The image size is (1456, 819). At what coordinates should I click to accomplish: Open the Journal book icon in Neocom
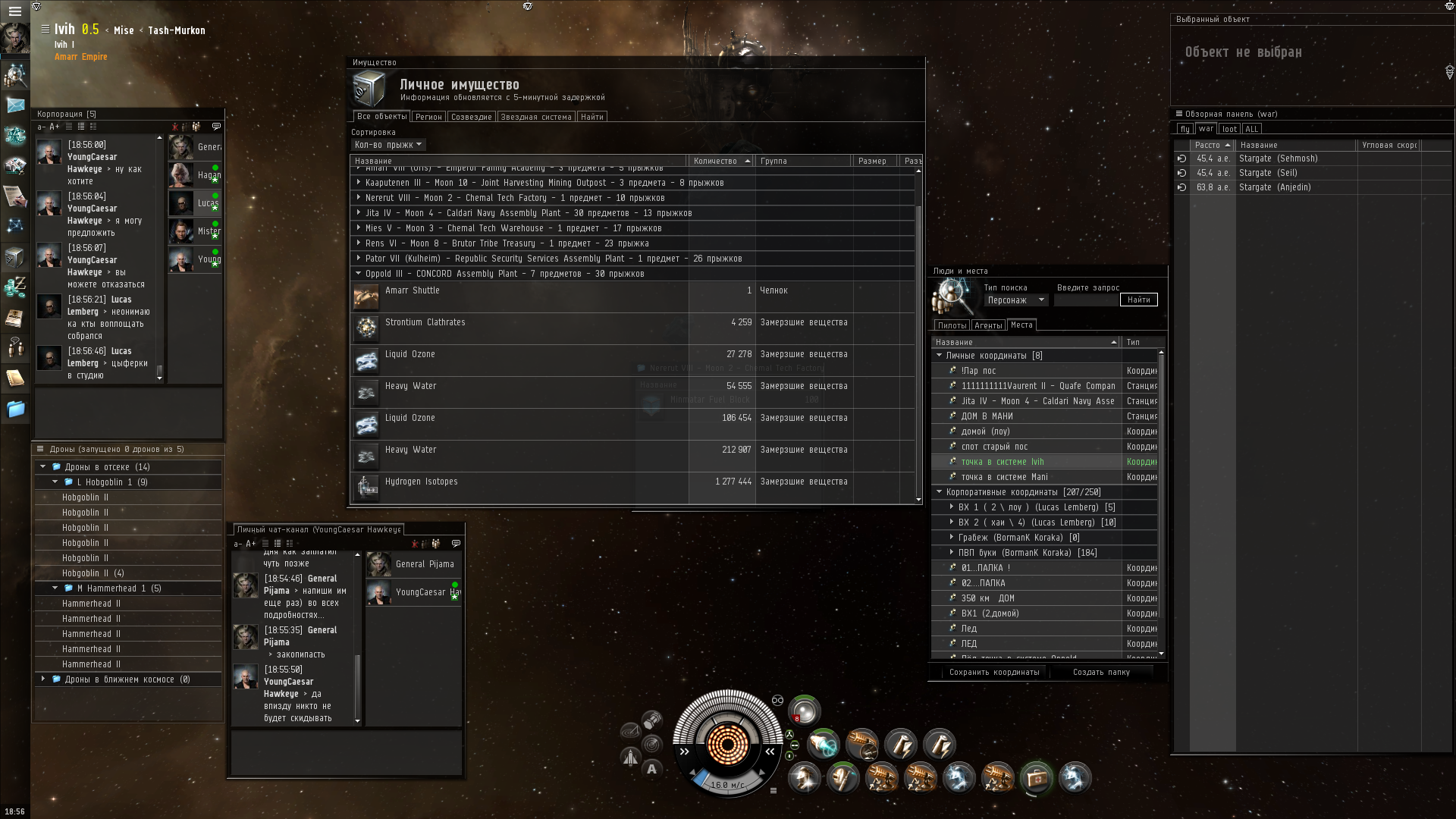pyautogui.click(x=15, y=318)
